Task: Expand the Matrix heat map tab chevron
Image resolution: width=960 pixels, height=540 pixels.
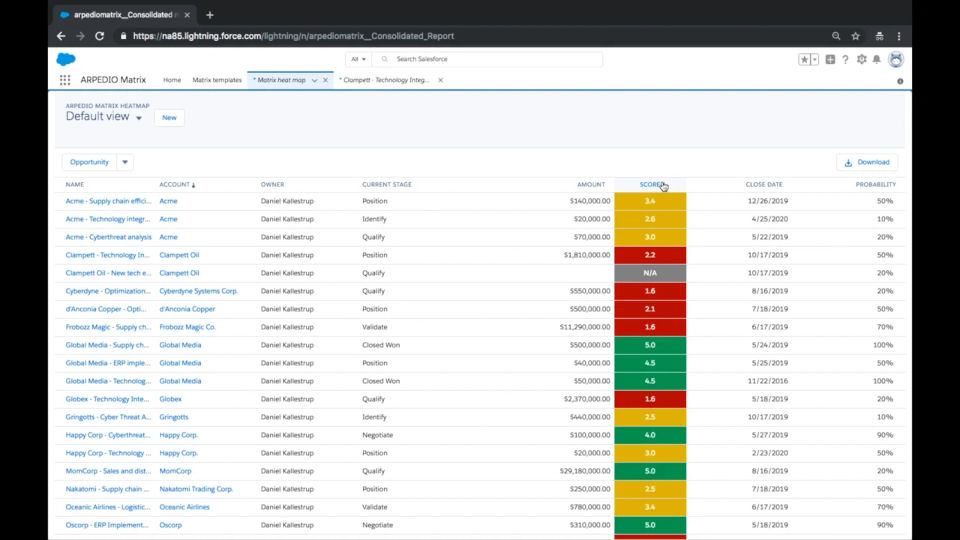Action: pos(314,80)
